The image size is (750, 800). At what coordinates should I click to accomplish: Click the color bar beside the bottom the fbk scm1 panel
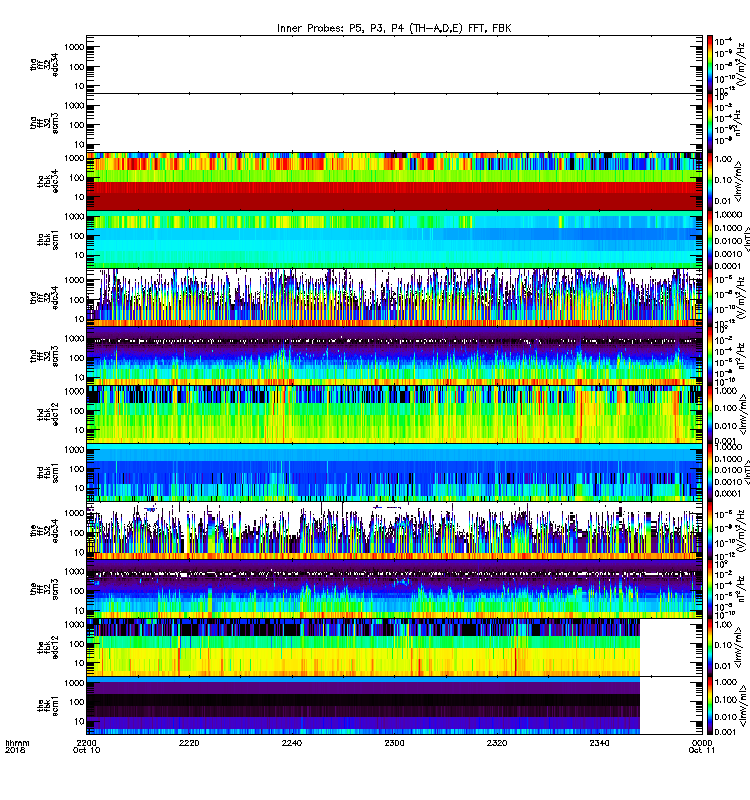click(710, 706)
